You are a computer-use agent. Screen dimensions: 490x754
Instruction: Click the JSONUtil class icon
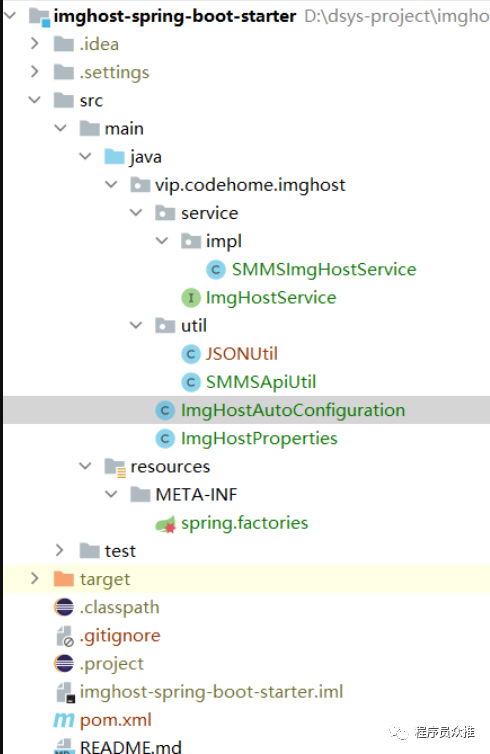191,354
